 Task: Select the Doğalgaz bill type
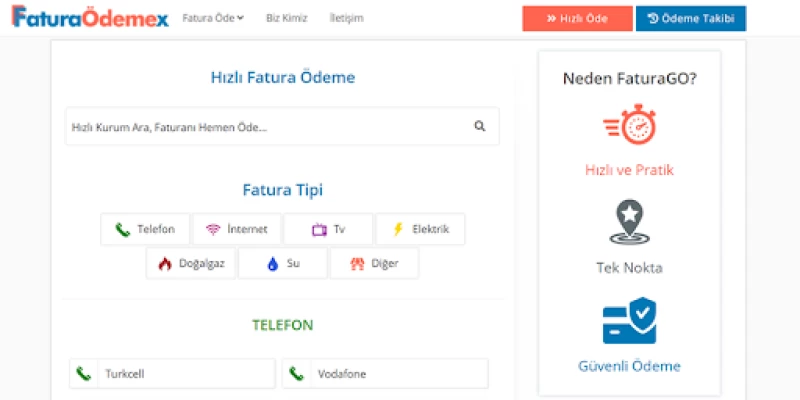[x=191, y=264]
